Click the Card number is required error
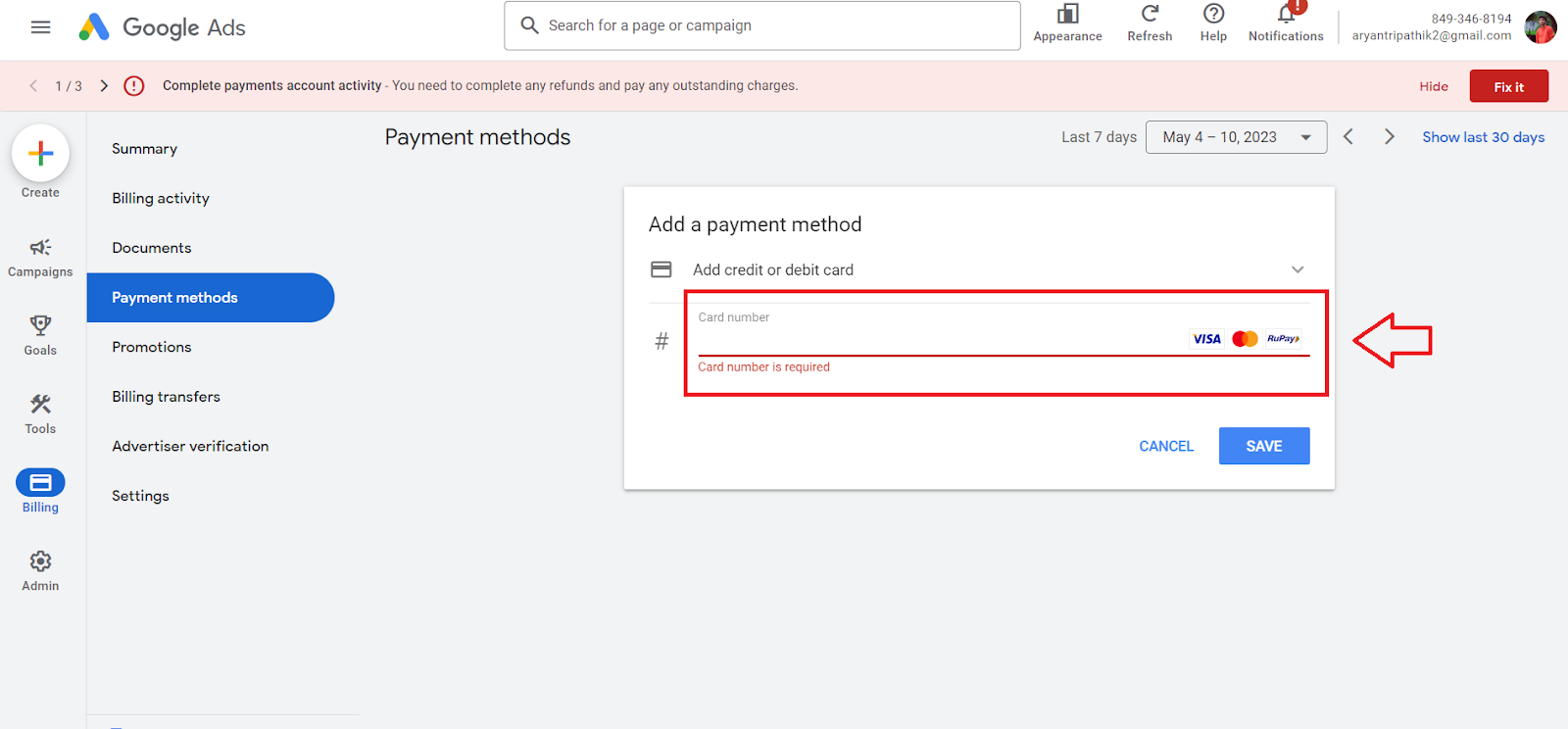 [763, 366]
